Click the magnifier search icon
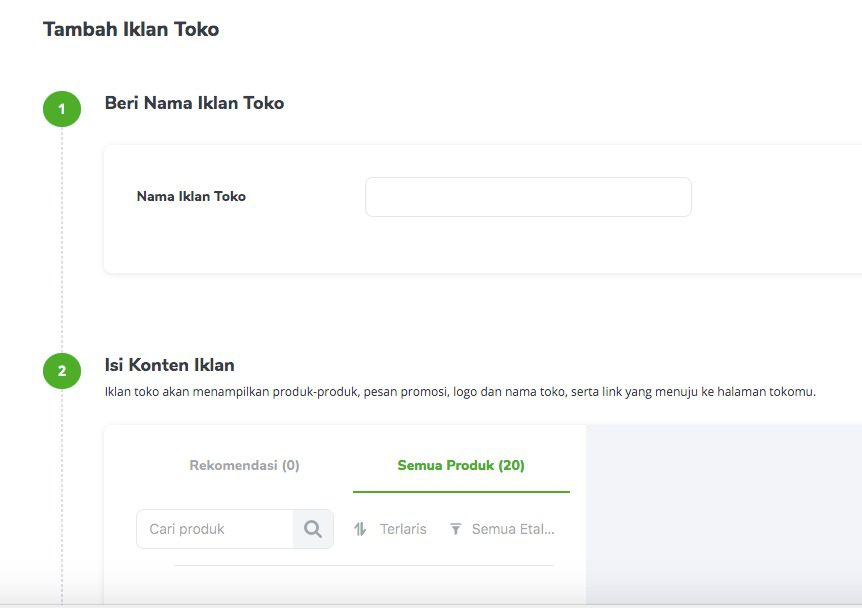Screen dimensions: 862x608 click(x=313, y=529)
